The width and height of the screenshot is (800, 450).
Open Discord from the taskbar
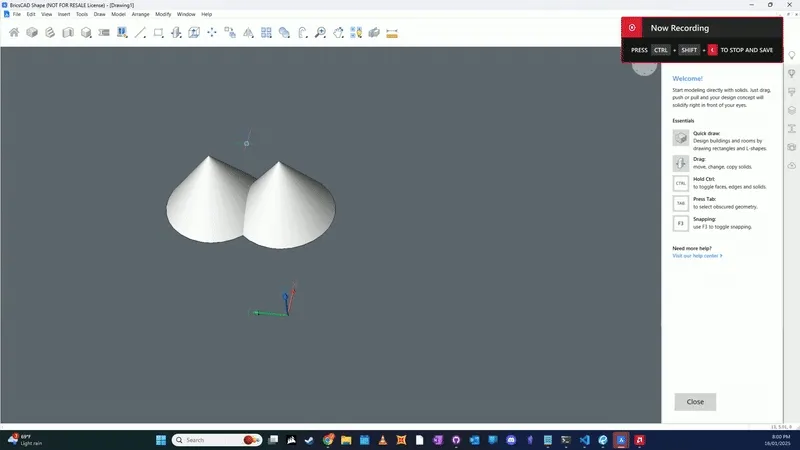click(511, 440)
